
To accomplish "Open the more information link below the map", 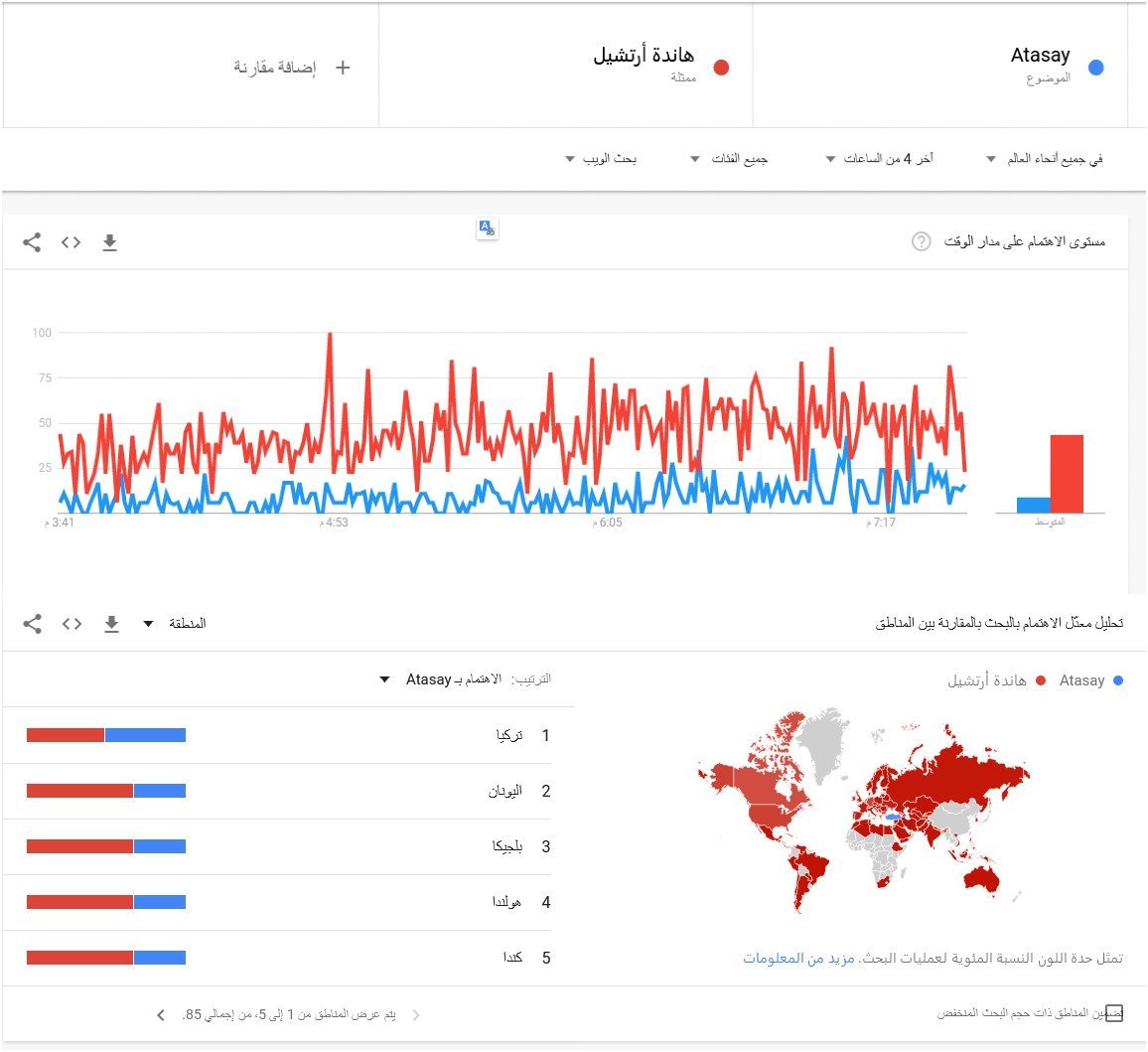I will [798, 959].
